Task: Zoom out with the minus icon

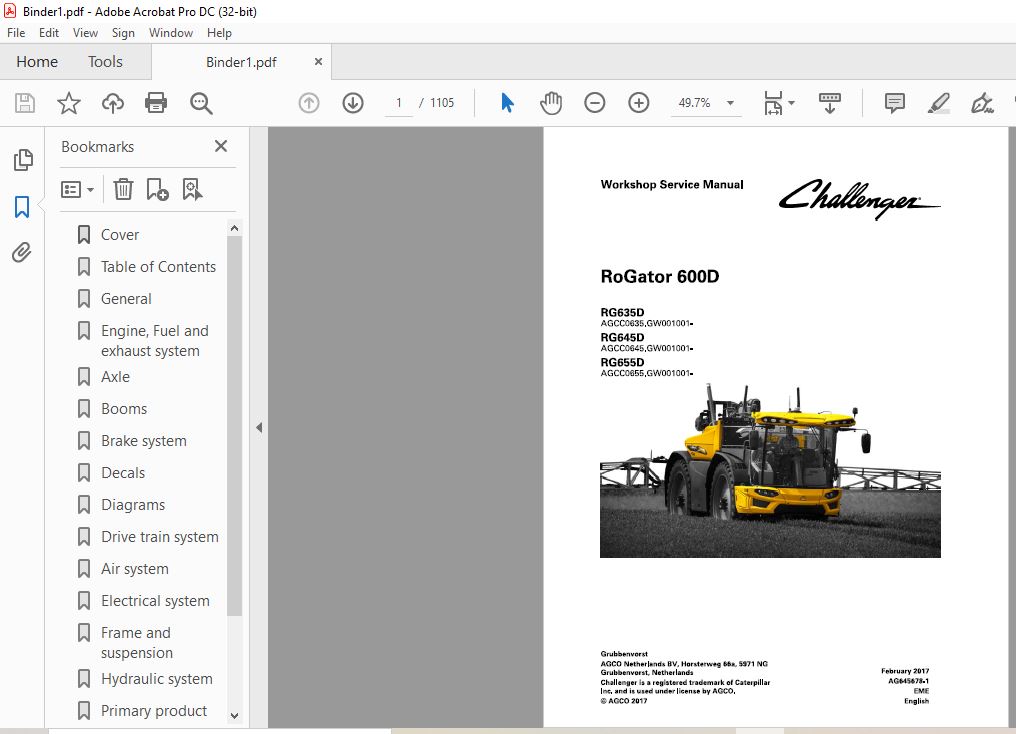Action: (594, 103)
